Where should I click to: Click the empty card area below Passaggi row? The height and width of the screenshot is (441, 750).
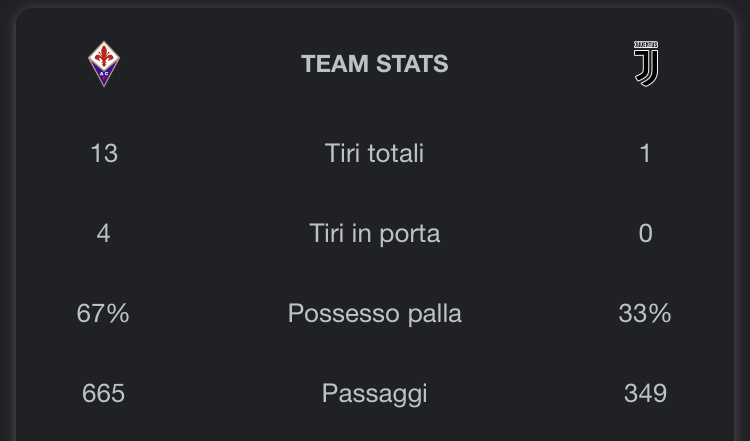coord(375,428)
